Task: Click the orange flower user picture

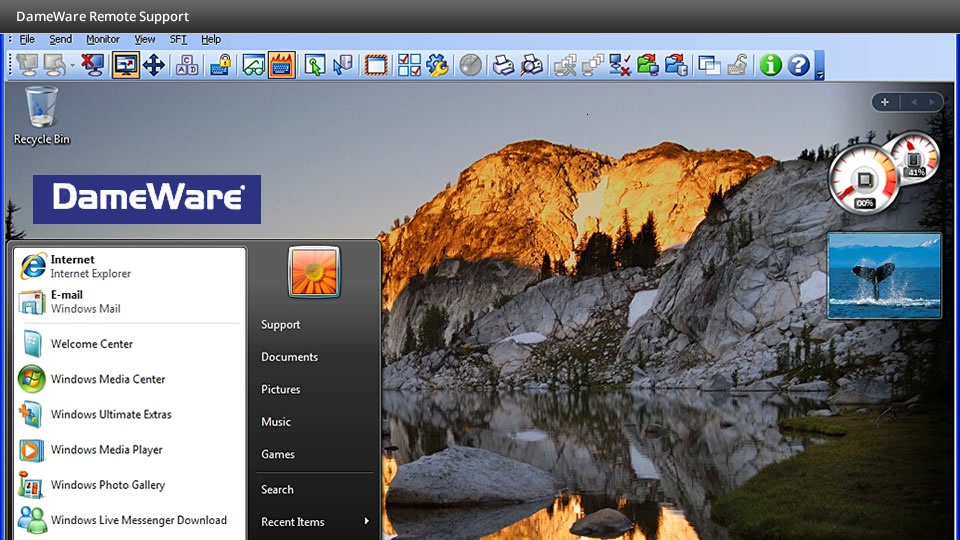Action: coord(314,272)
